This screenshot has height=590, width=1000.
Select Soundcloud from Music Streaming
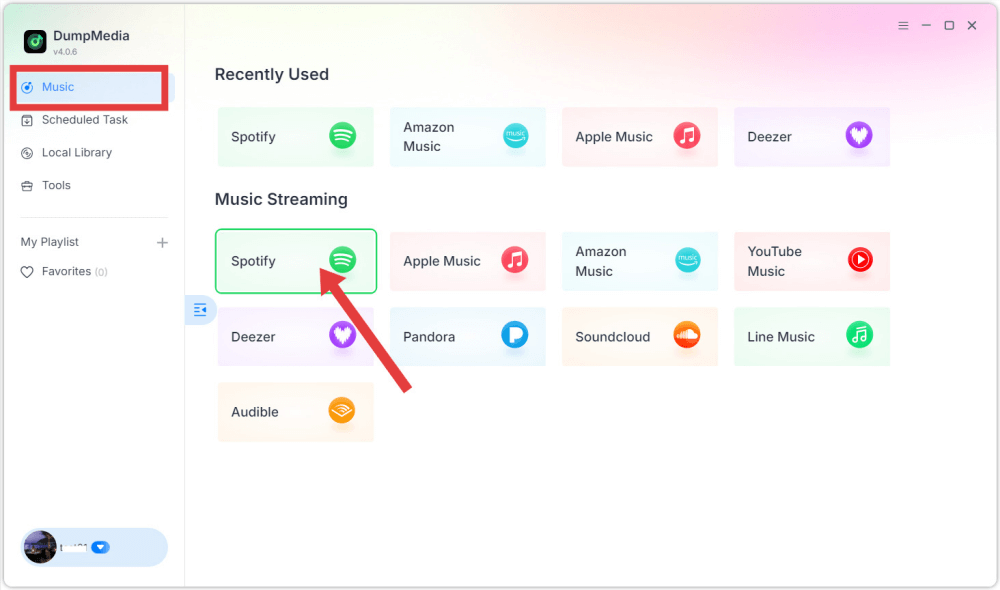639,337
